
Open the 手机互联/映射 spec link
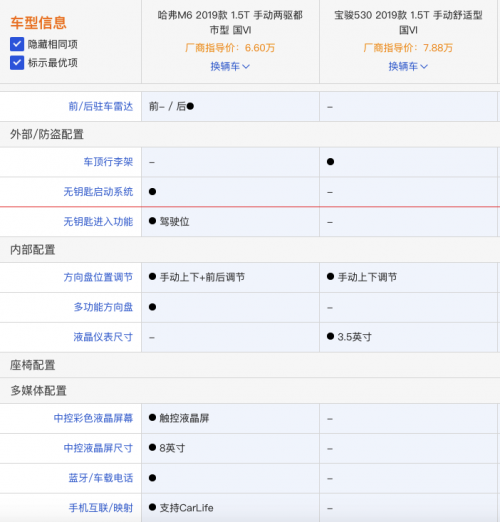click(x=101, y=508)
